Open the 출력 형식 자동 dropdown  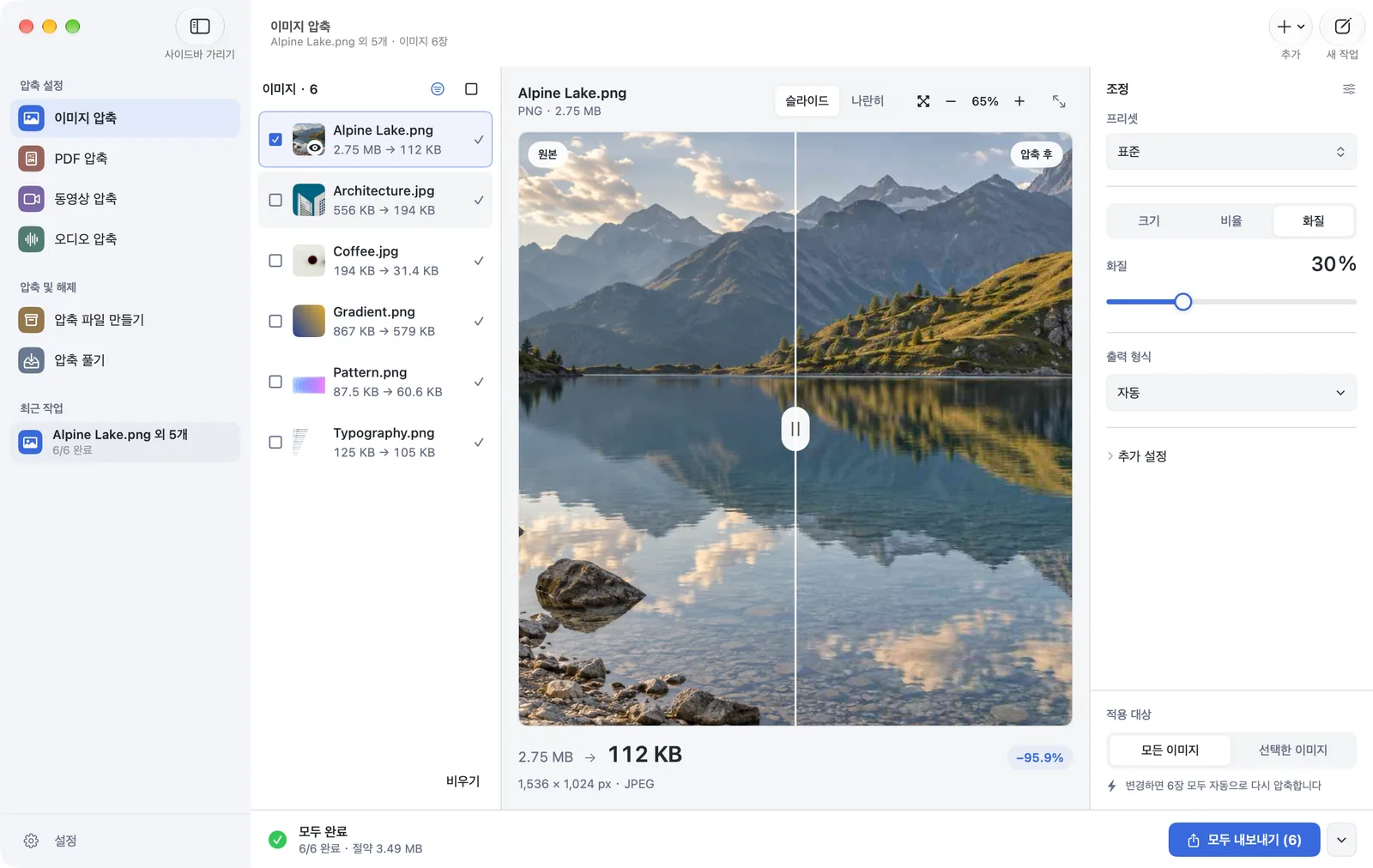tap(1231, 393)
